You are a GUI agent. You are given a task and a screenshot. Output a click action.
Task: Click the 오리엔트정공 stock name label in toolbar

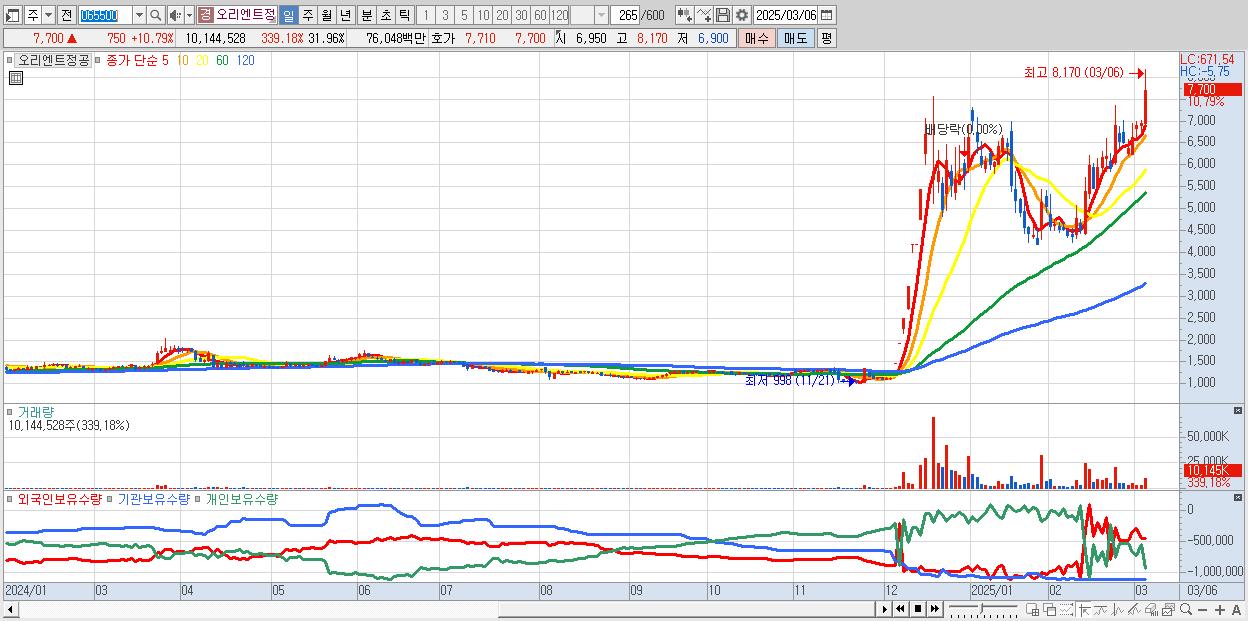(x=245, y=15)
